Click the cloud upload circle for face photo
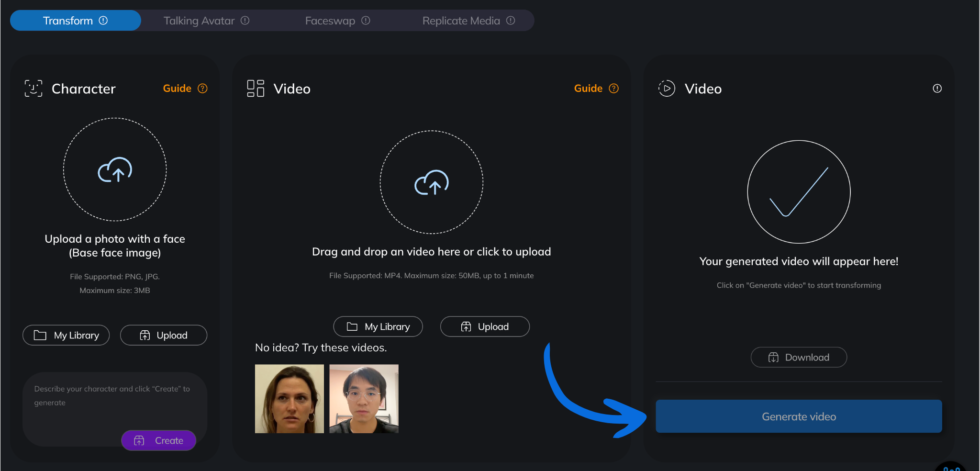980x471 pixels. [115, 169]
